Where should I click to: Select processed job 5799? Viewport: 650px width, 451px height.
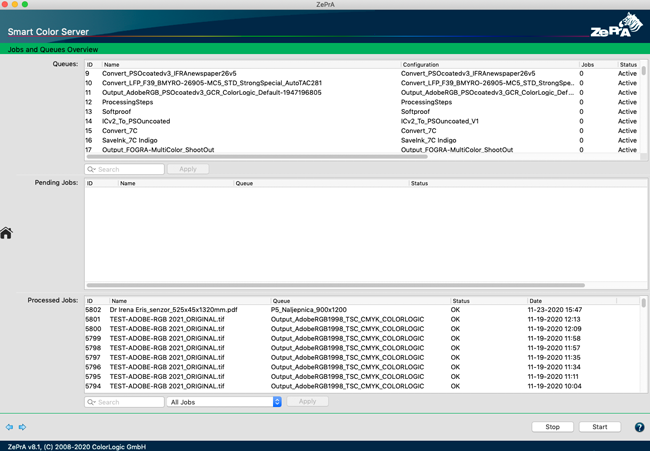[x=363, y=338]
